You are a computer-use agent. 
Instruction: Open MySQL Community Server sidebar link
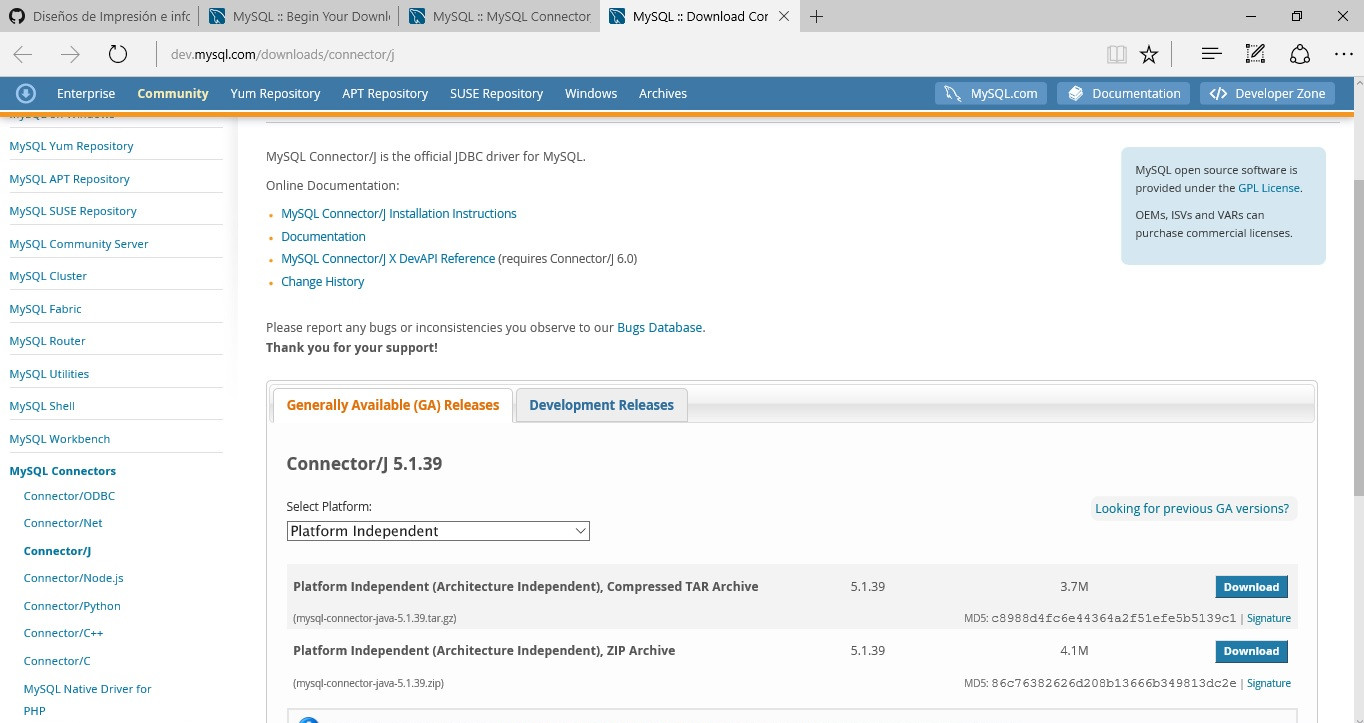point(79,244)
